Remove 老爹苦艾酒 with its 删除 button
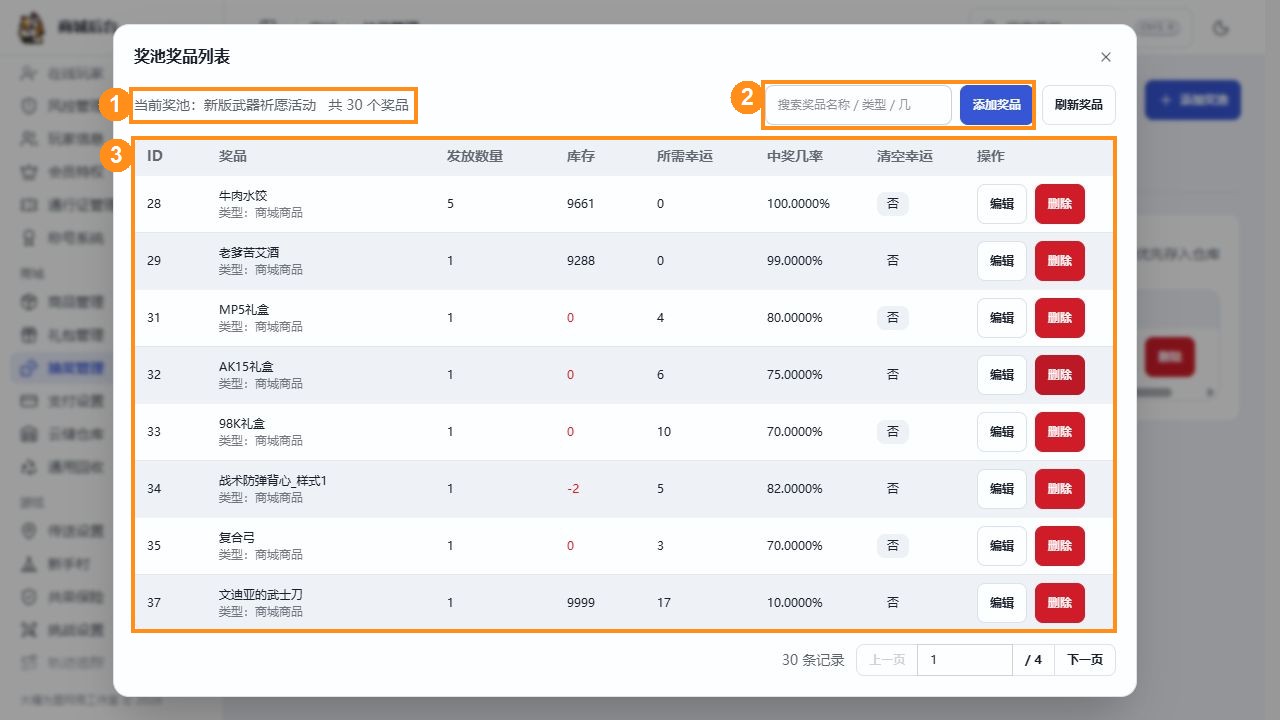This screenshot has height=720, width=1280. click(x=1060, y=261)
